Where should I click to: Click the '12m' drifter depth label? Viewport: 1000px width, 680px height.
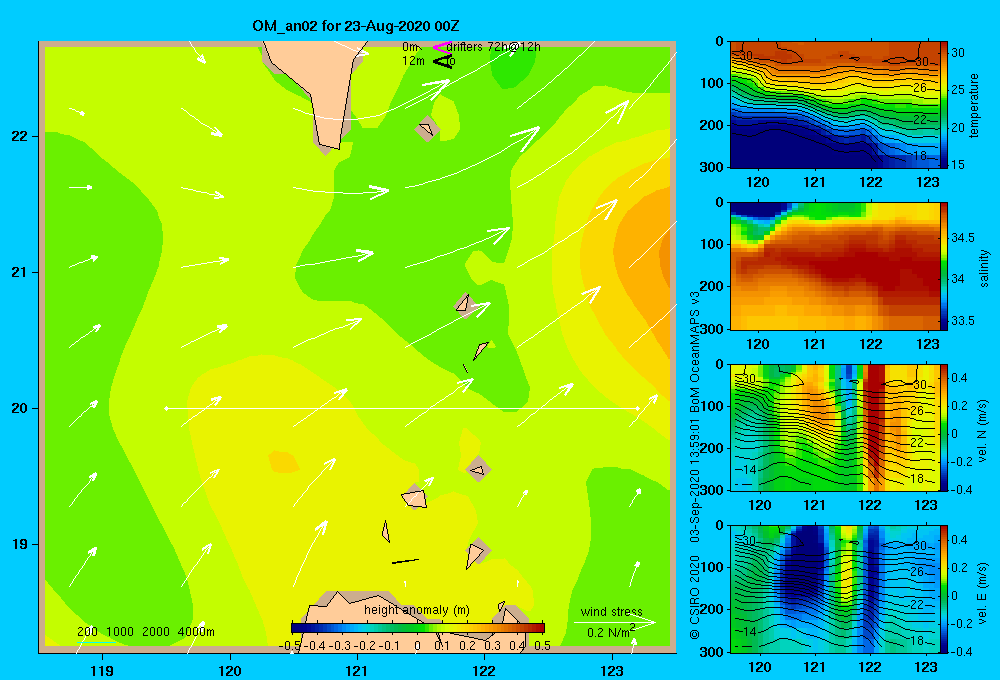pyautogui.click(x=413, y=61)
